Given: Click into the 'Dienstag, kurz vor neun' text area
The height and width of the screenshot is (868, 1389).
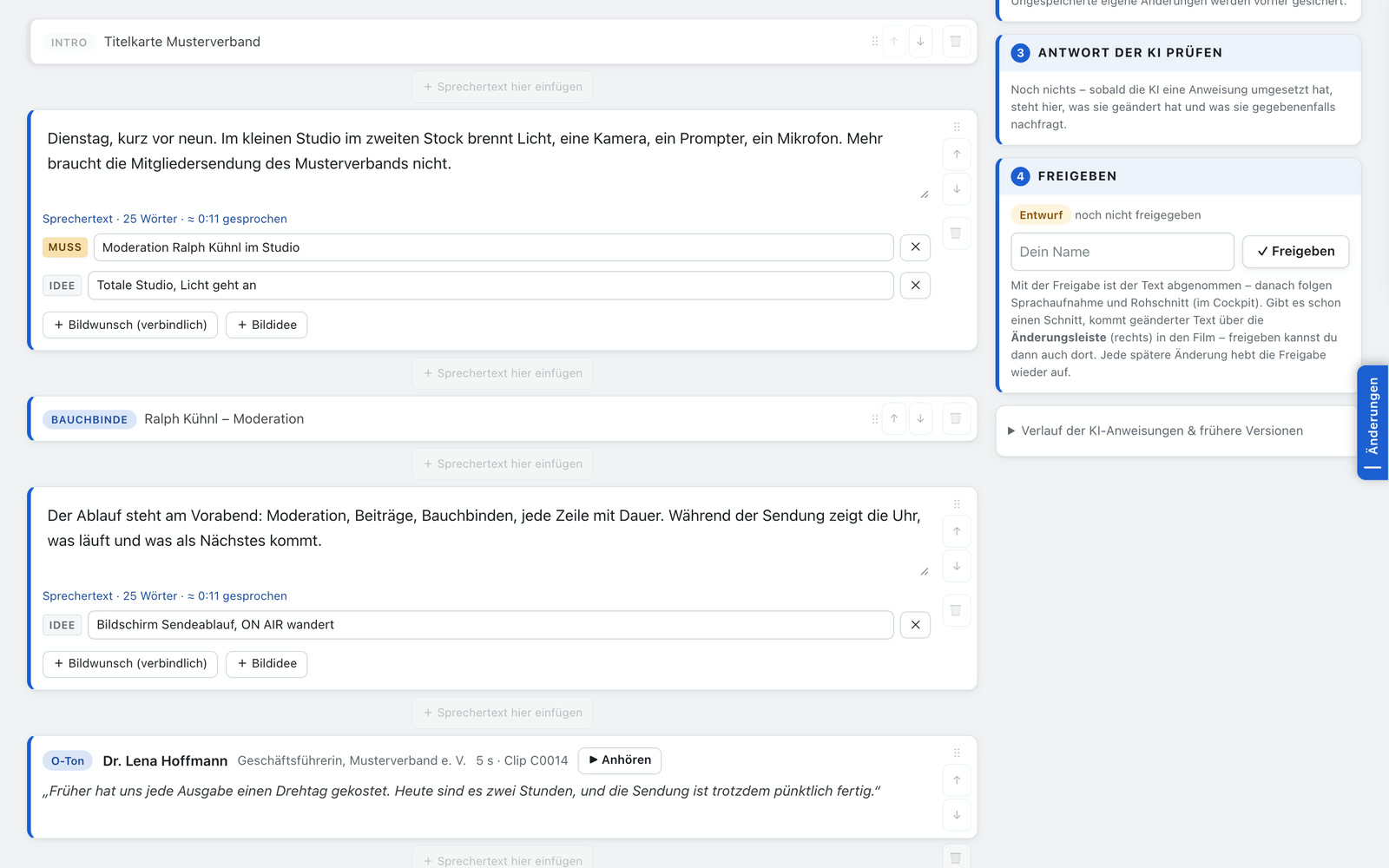Looking at the screenshot, I should pyautogui.click(x=486, y=161).
